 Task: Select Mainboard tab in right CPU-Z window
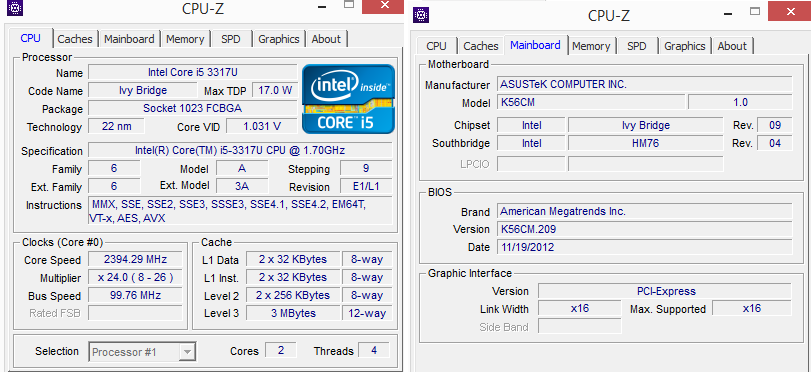pyautogui.click(x=535, y=45)
